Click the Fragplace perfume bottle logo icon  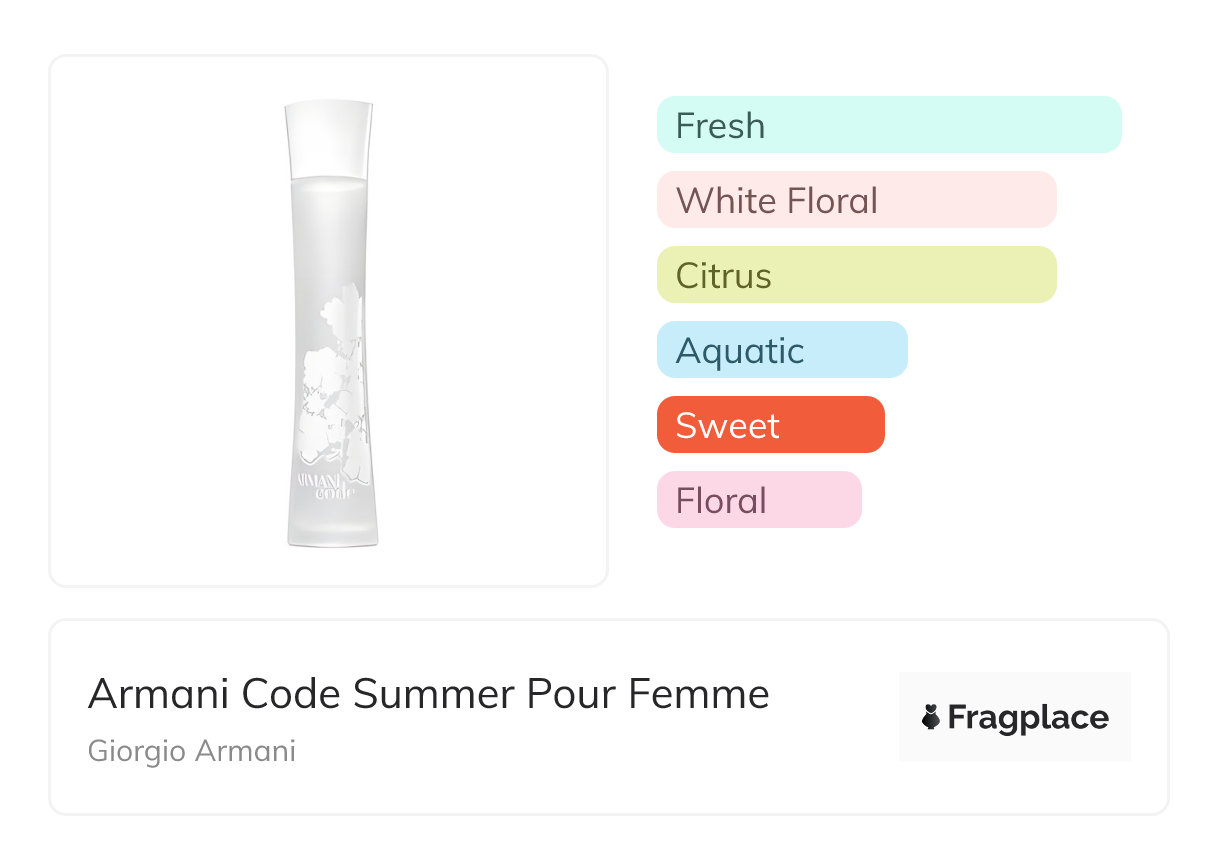pyautogui.click(x=931, y=717)
